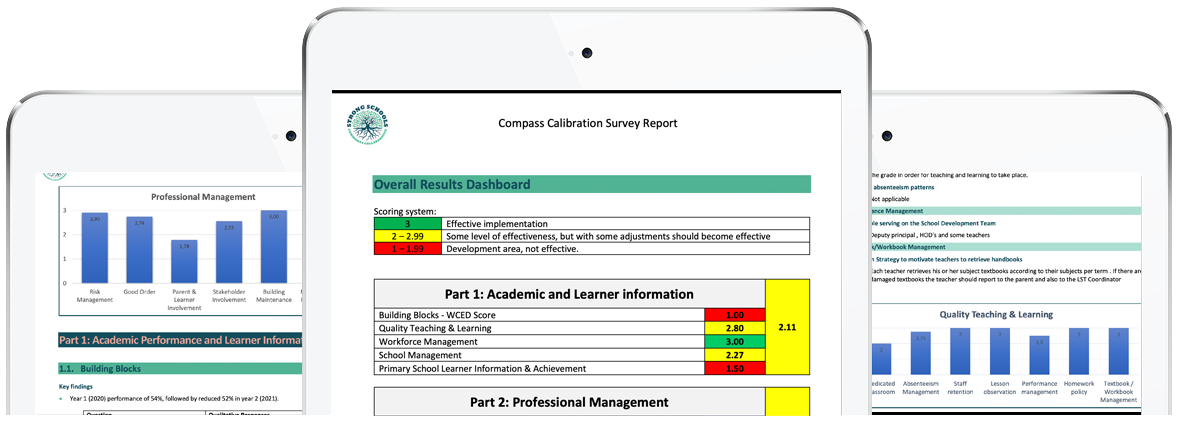Select the Workforce Management 3.00 score cell

click(734, 342)
